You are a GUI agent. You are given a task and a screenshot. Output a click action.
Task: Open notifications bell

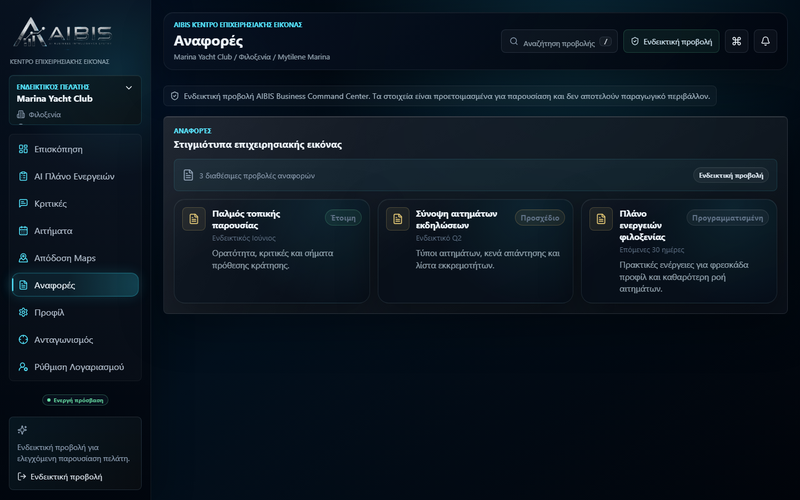click(765, 41)
